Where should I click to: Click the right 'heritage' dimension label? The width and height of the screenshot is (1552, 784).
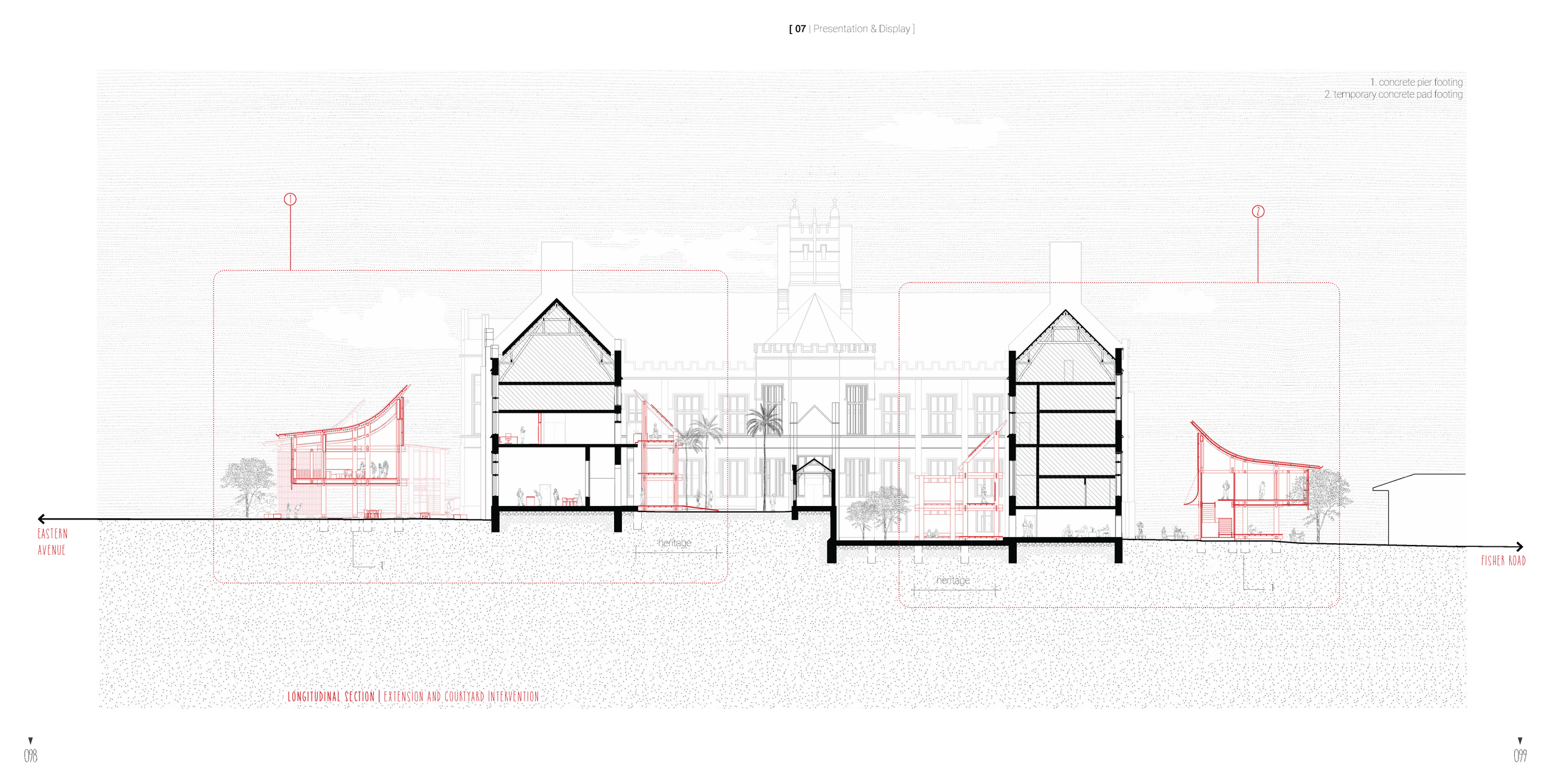(x=952, y=580)
